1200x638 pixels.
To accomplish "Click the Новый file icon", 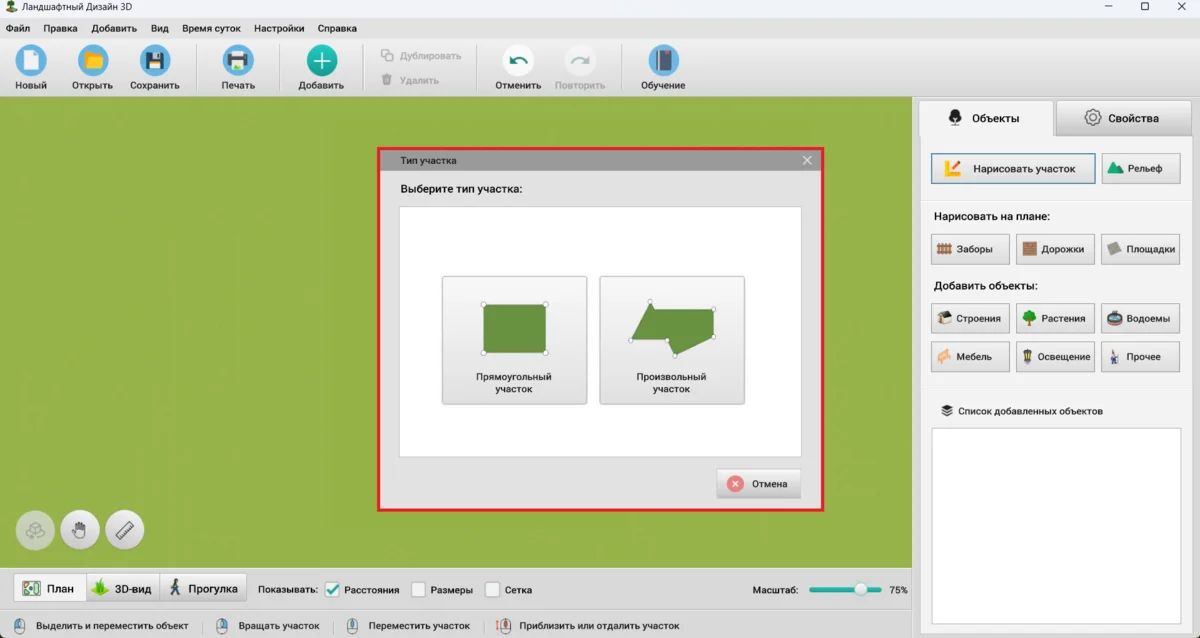I will point(31,61).
